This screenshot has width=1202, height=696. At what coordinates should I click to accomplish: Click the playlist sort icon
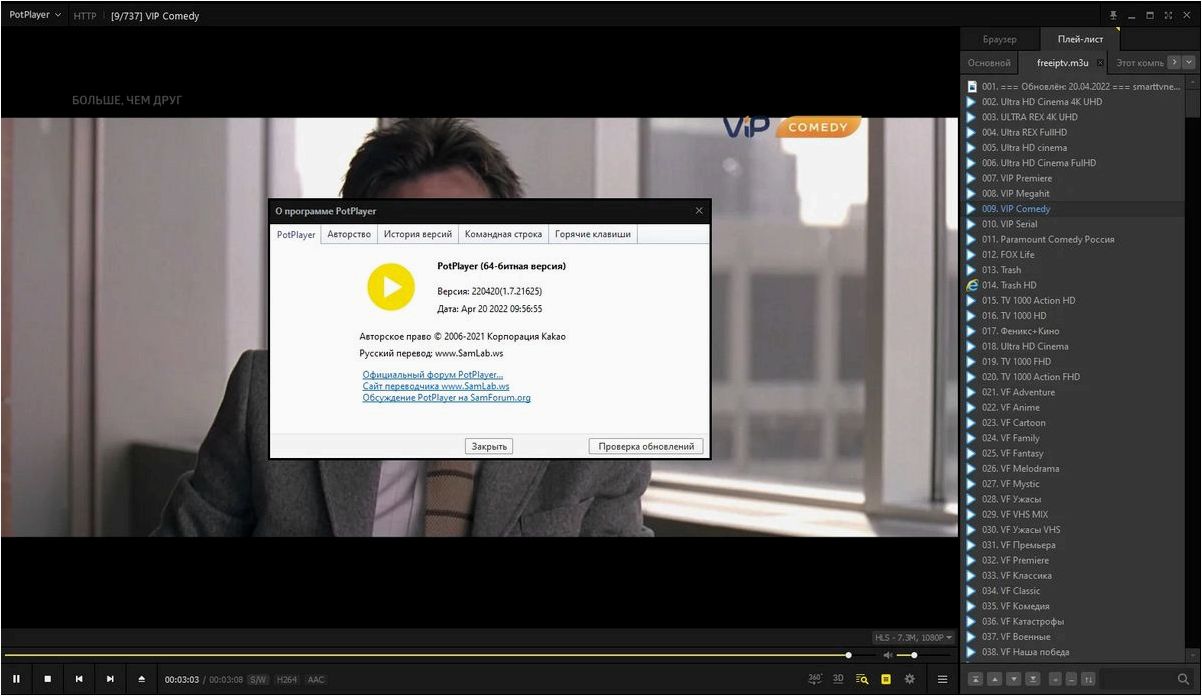tap(1088, 680)
